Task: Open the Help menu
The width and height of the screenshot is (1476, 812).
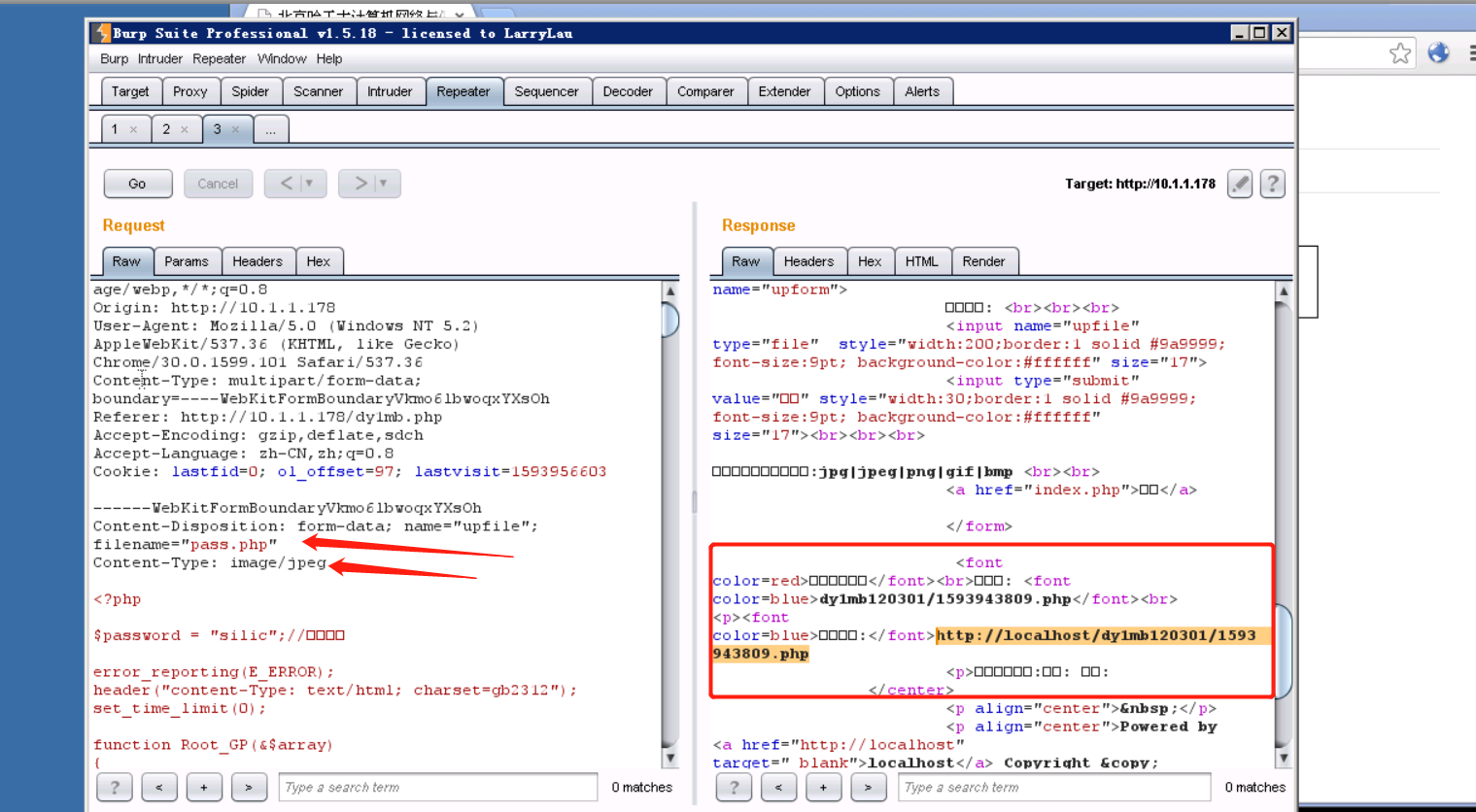Action: (x=329, y=59)
